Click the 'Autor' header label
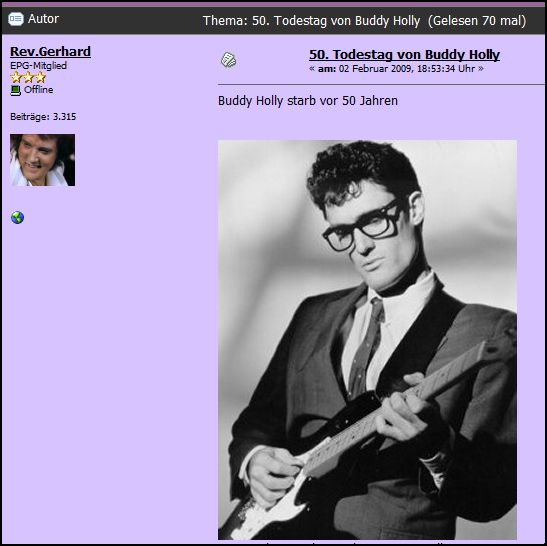This screenshot has height=546, width=547. click(43, 19)
